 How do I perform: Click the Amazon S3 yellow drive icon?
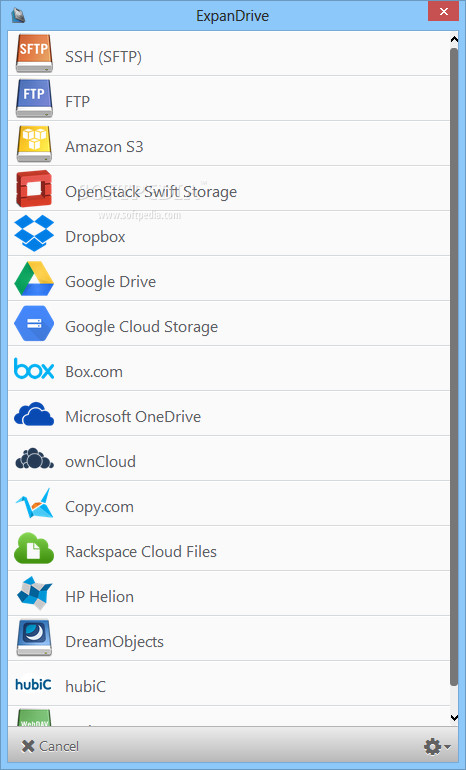click(34, 143)
